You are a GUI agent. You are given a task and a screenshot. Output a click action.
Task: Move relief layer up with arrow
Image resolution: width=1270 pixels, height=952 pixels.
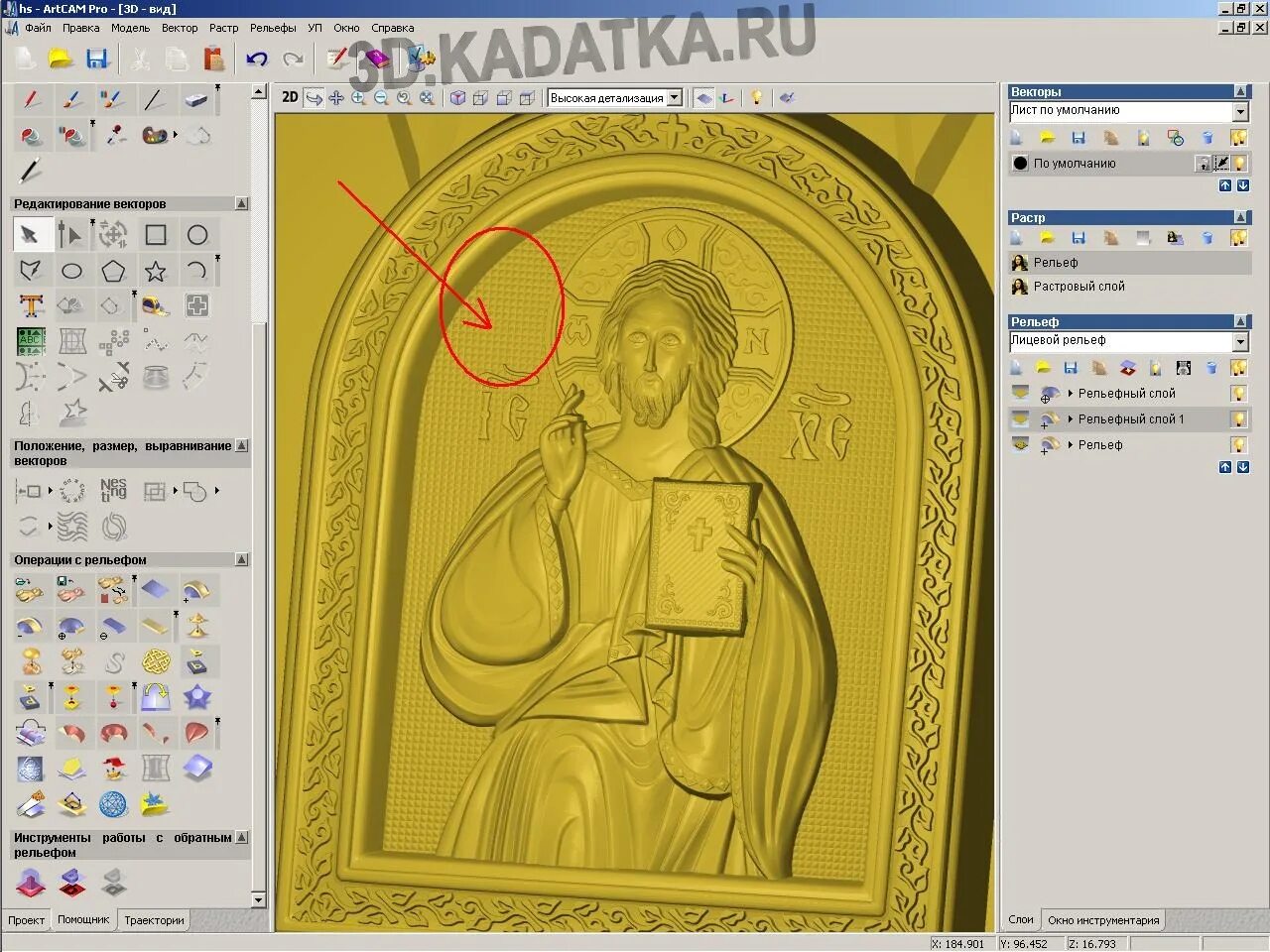pos(1225,467)
